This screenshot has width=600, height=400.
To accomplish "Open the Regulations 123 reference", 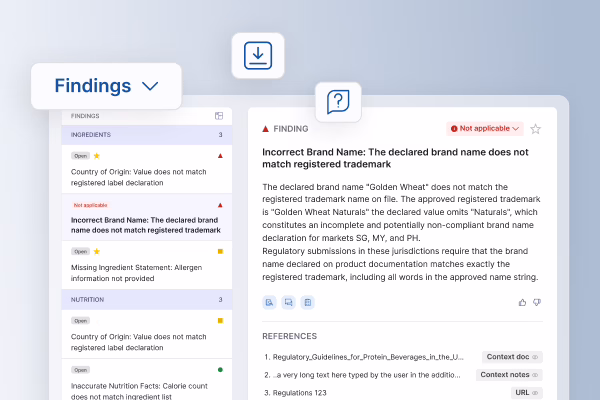I will tap(300, 393).
